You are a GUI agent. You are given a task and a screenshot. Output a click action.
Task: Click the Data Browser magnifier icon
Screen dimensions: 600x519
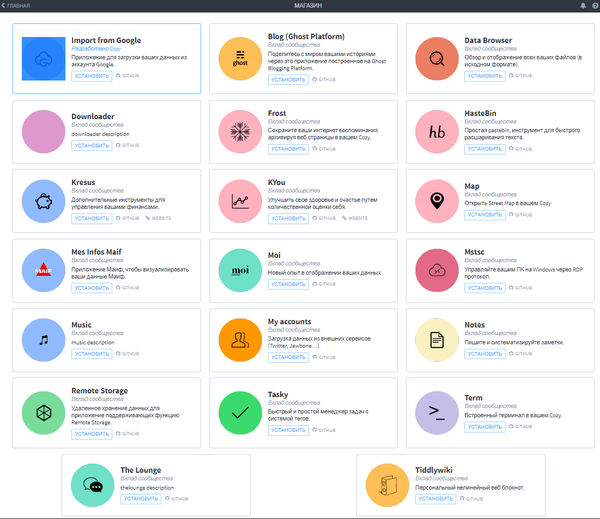coord(437,59)
